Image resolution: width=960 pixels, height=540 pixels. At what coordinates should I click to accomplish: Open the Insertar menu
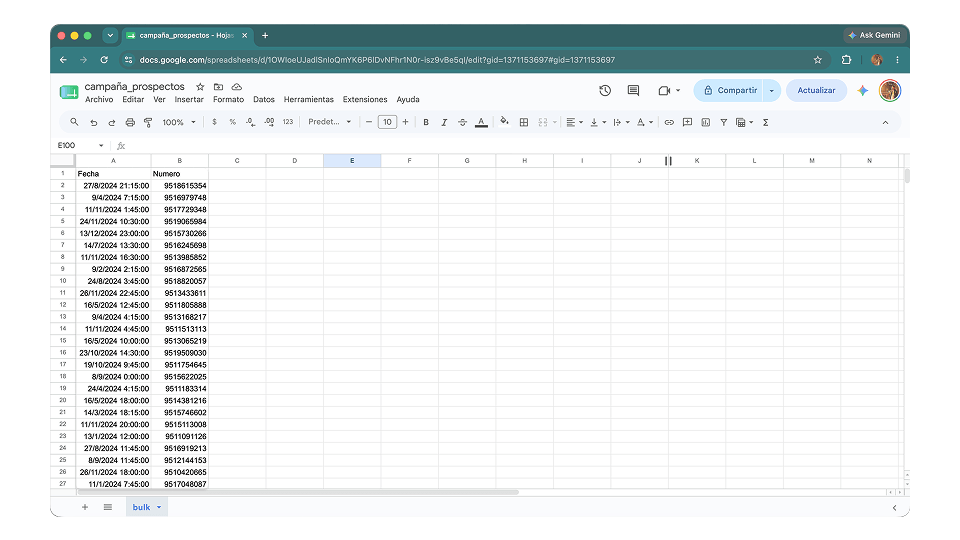pyautogui.click(x=189, y=99)
